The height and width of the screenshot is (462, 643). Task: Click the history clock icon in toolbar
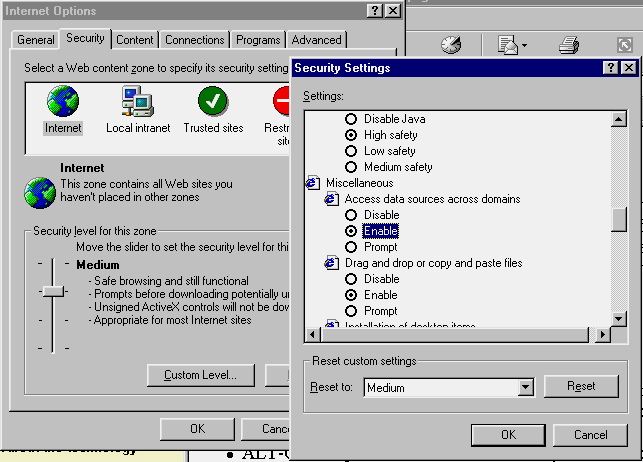click(x=451, y=45)
